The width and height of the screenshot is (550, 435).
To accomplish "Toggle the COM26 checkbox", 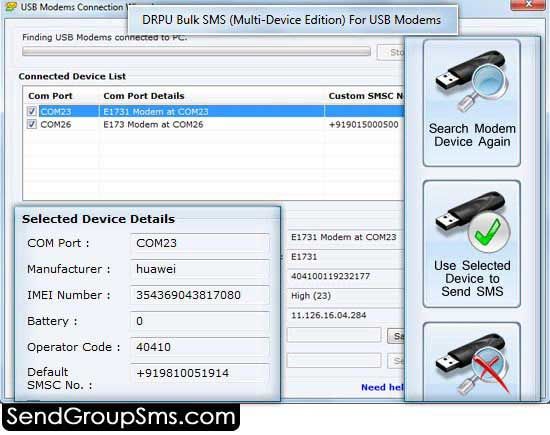I will coord(32,124).
